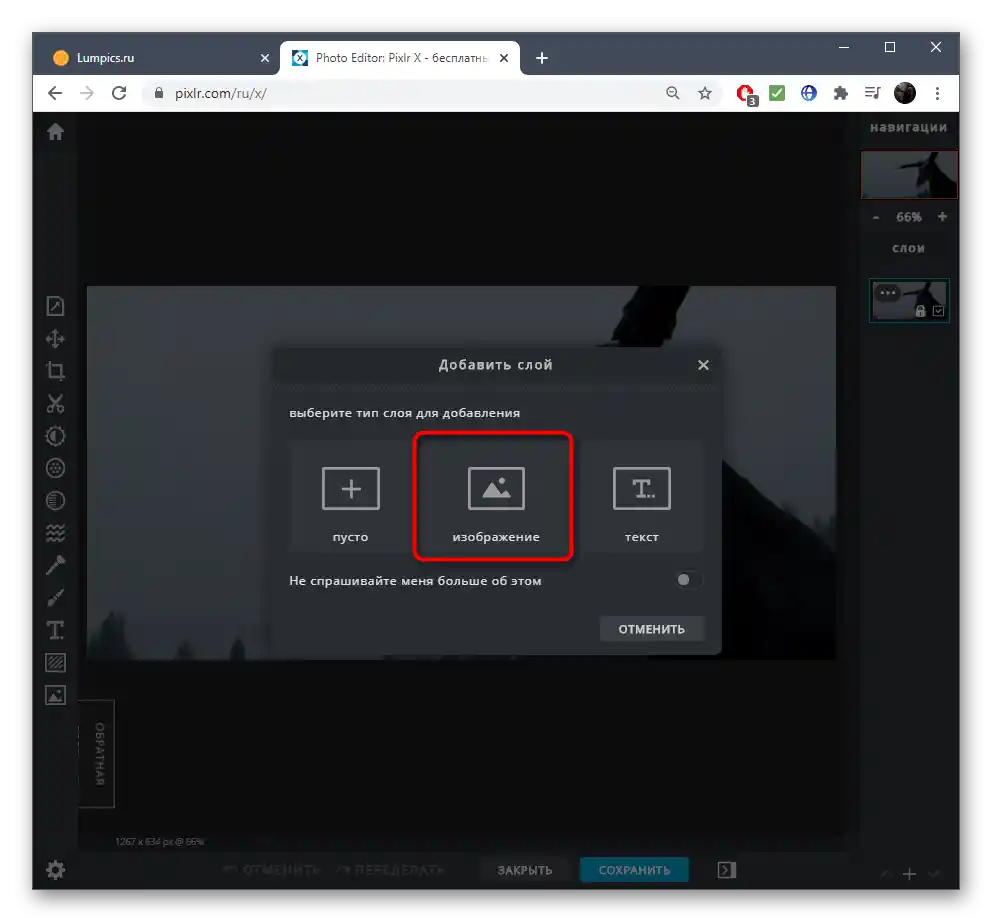
Task: Click the navigation preview thumbnail
Action: point(909,175)
